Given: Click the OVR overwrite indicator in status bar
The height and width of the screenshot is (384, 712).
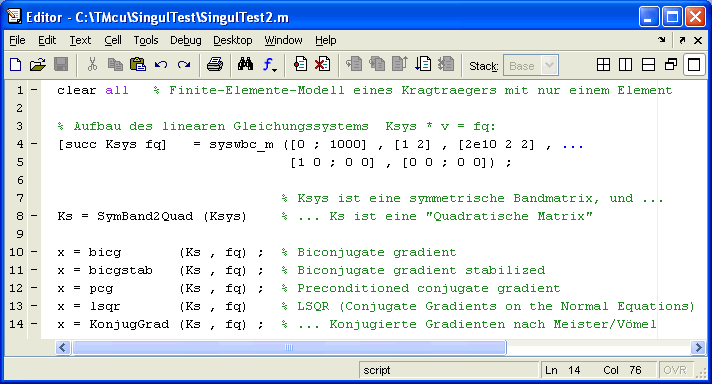Looking at the screenshot, I should 675,370.
